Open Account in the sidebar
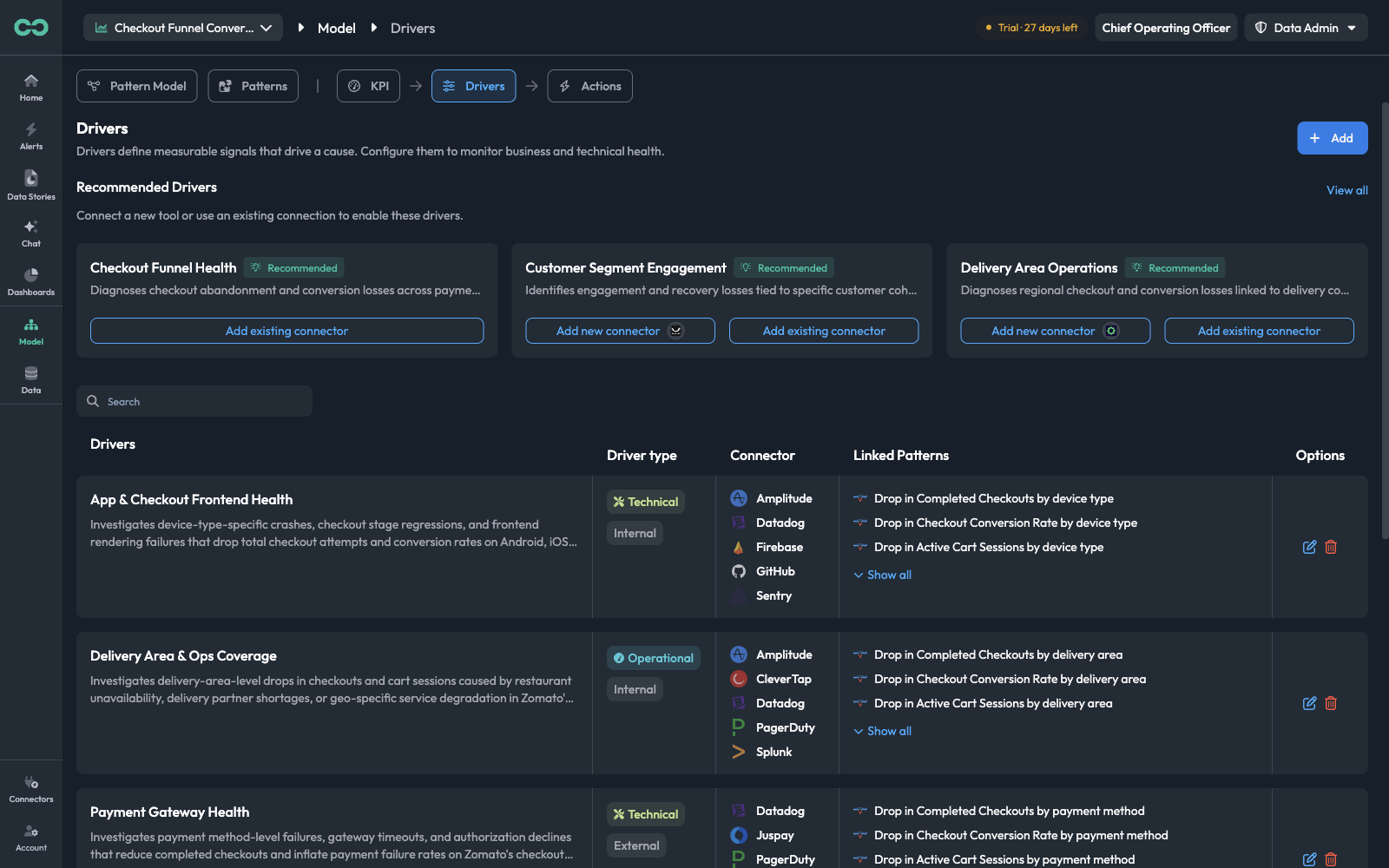 pos(31,837)
